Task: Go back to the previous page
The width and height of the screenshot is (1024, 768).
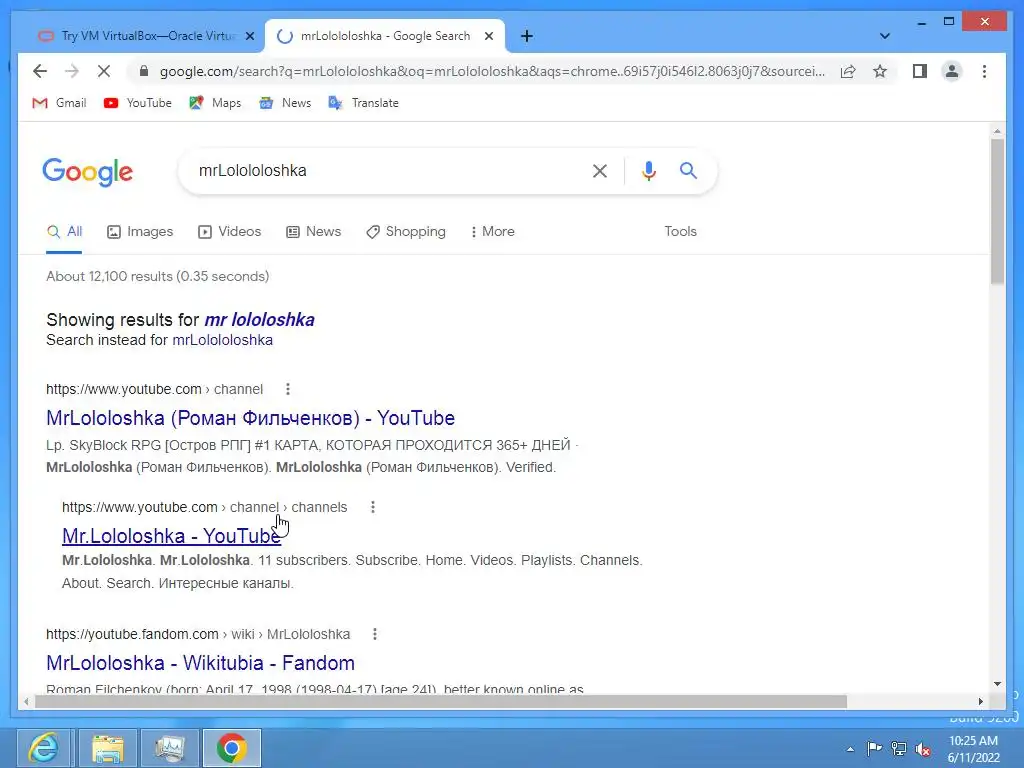Action: tap(40, 71)
